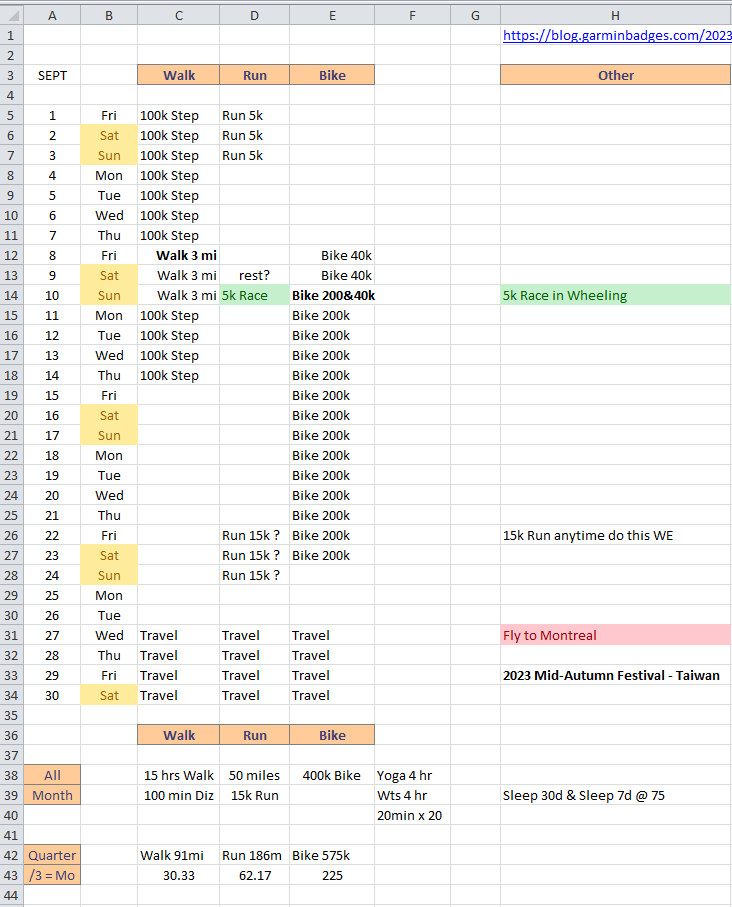Select the rest? cell
This screenshot has height=907, width=732.
tap(255, 275)
